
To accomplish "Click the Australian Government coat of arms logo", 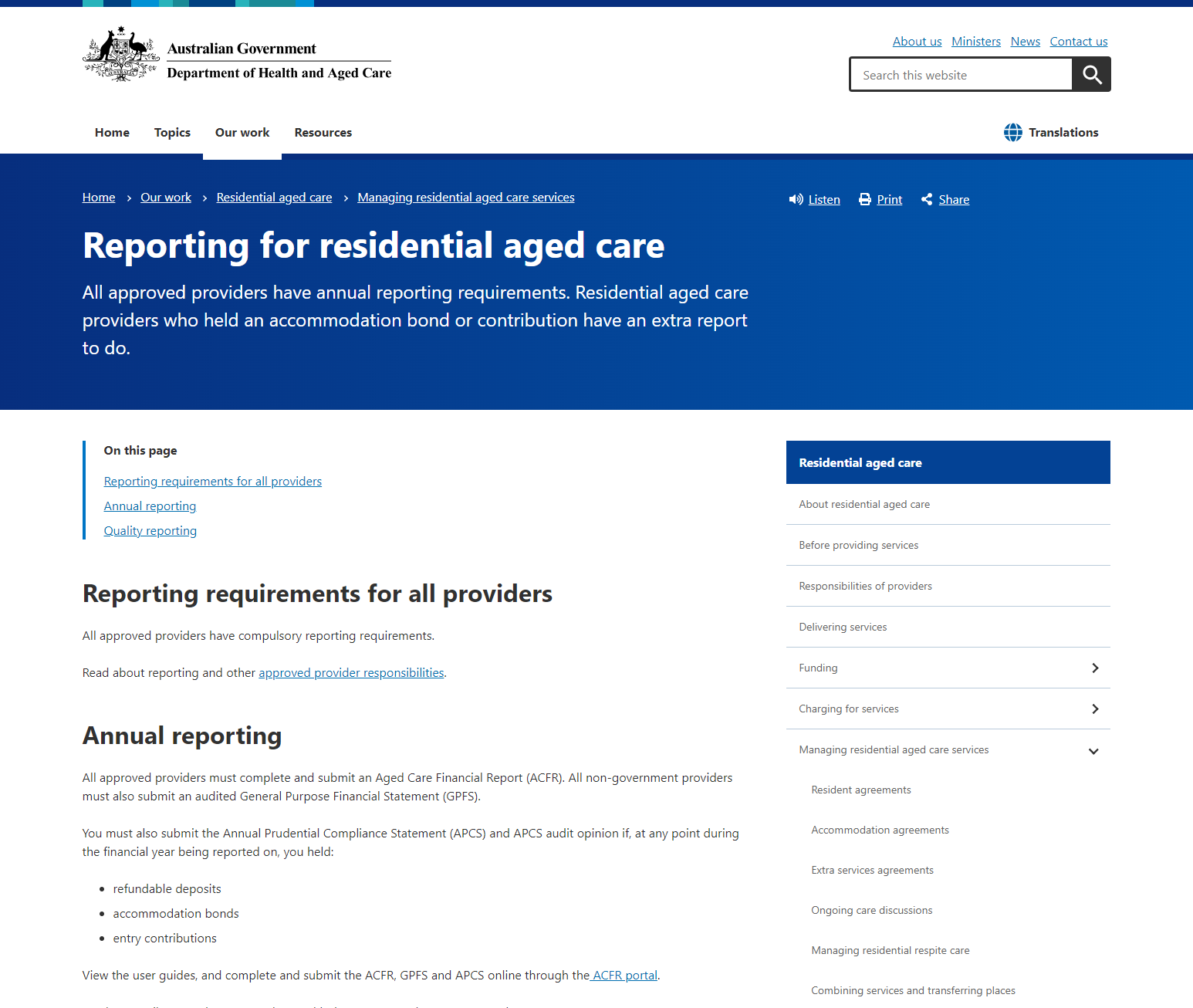I will tap(120, 53).
